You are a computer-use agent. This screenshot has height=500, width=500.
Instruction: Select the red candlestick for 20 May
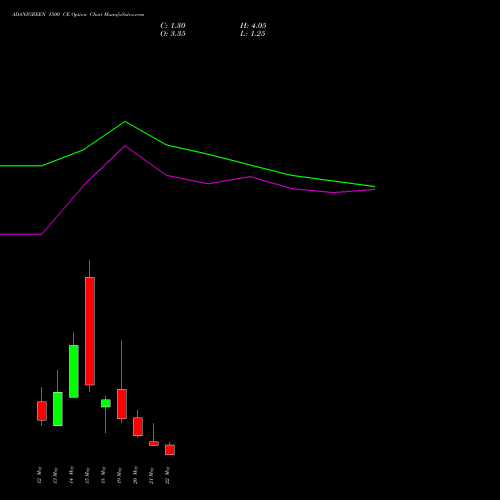tap(138, 426)
